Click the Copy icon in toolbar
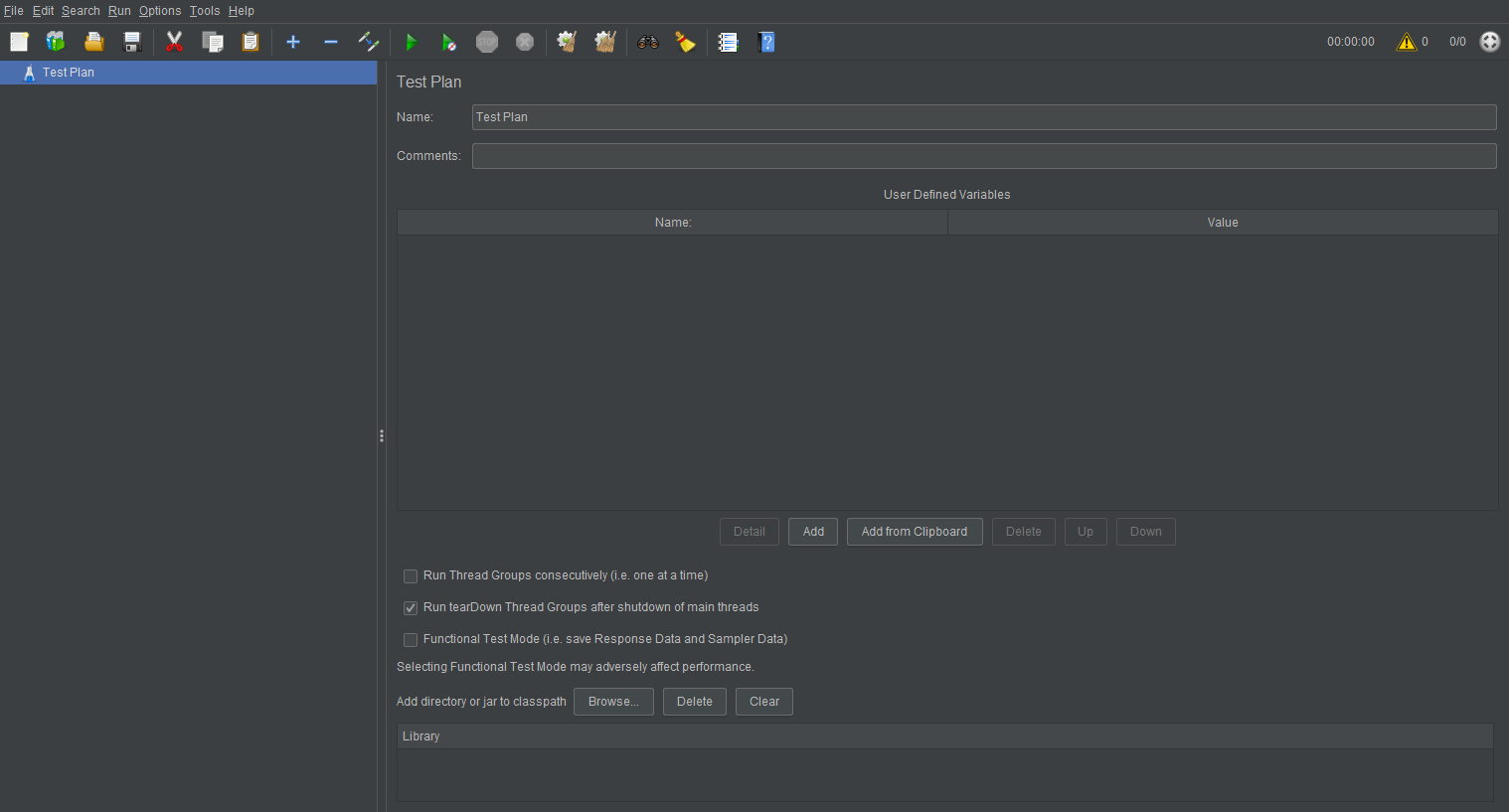Screen dimensions: 1509x812 (213, 42)
